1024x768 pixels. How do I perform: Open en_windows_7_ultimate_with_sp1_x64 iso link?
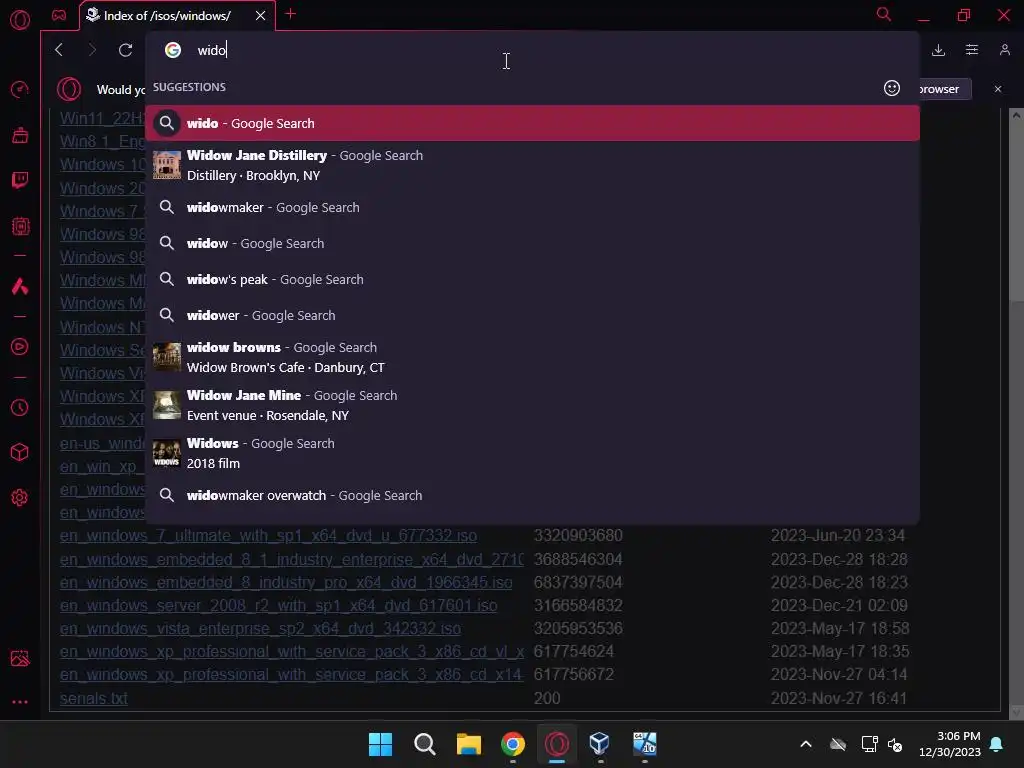point(268,536)
